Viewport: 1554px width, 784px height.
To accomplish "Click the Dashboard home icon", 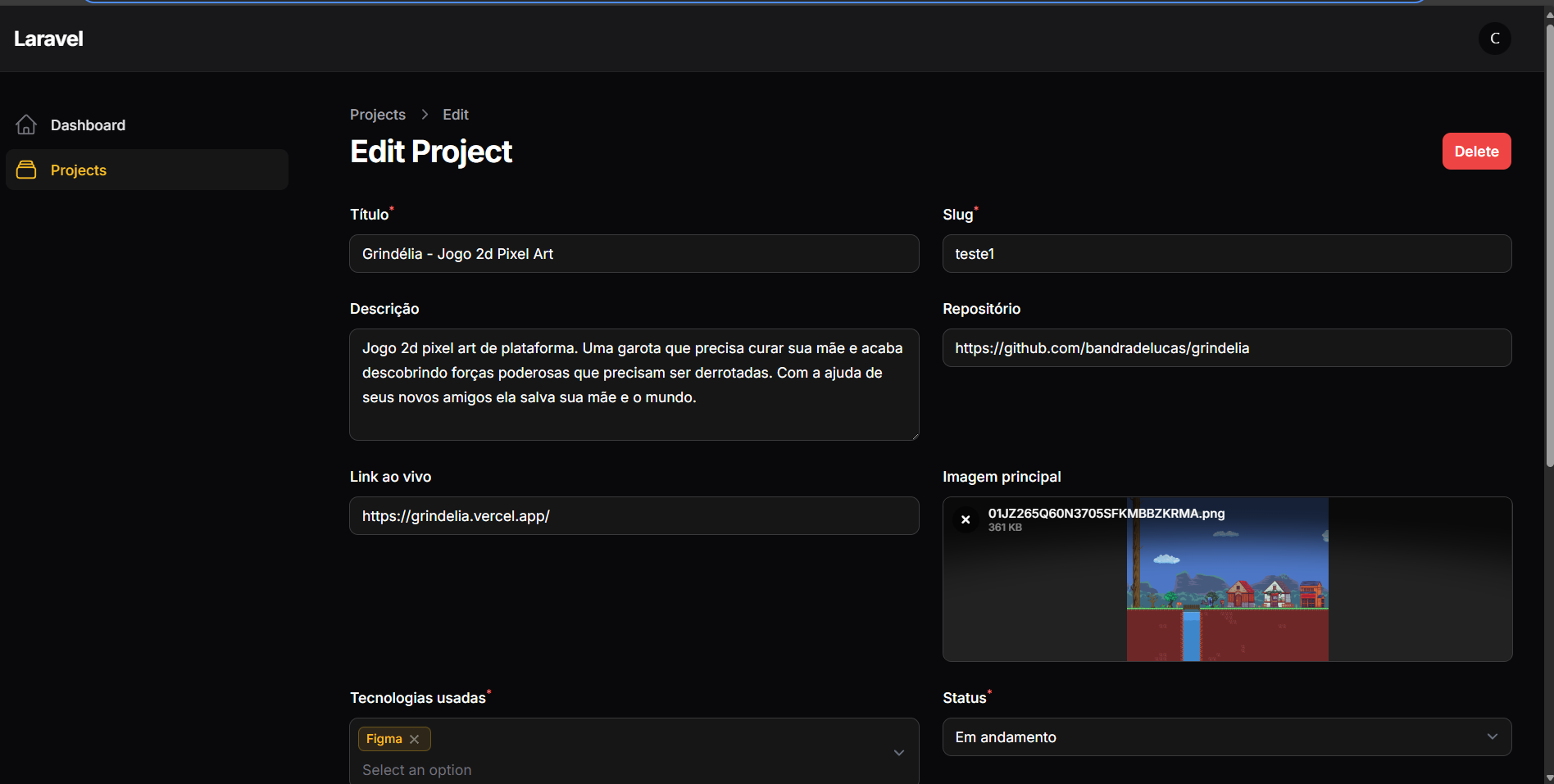I will click(26, 125).
